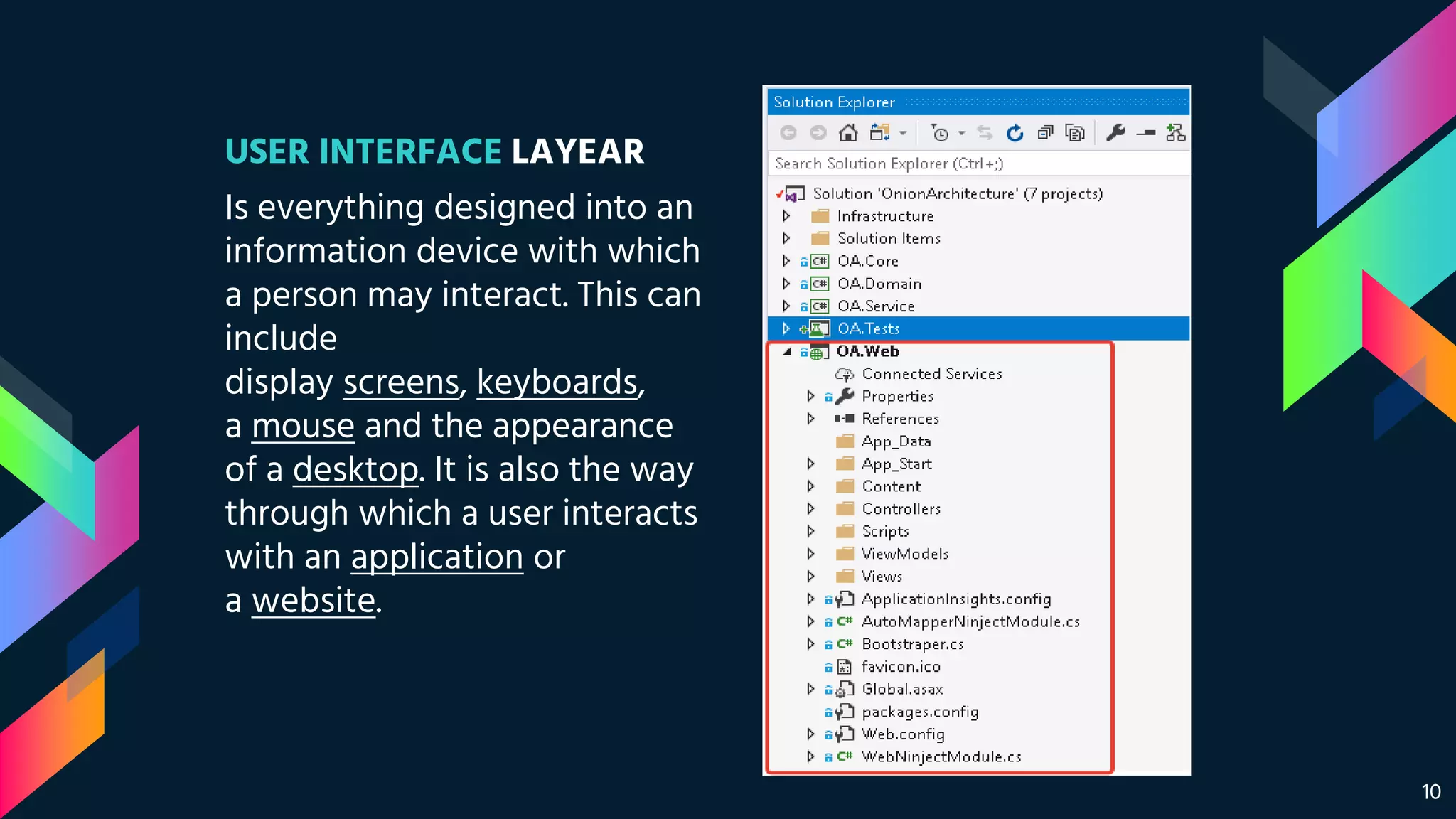Expand the Controllers folder arrow
Image resolution: width=1456 pixels, height=819 pixels.
point(810,509)
